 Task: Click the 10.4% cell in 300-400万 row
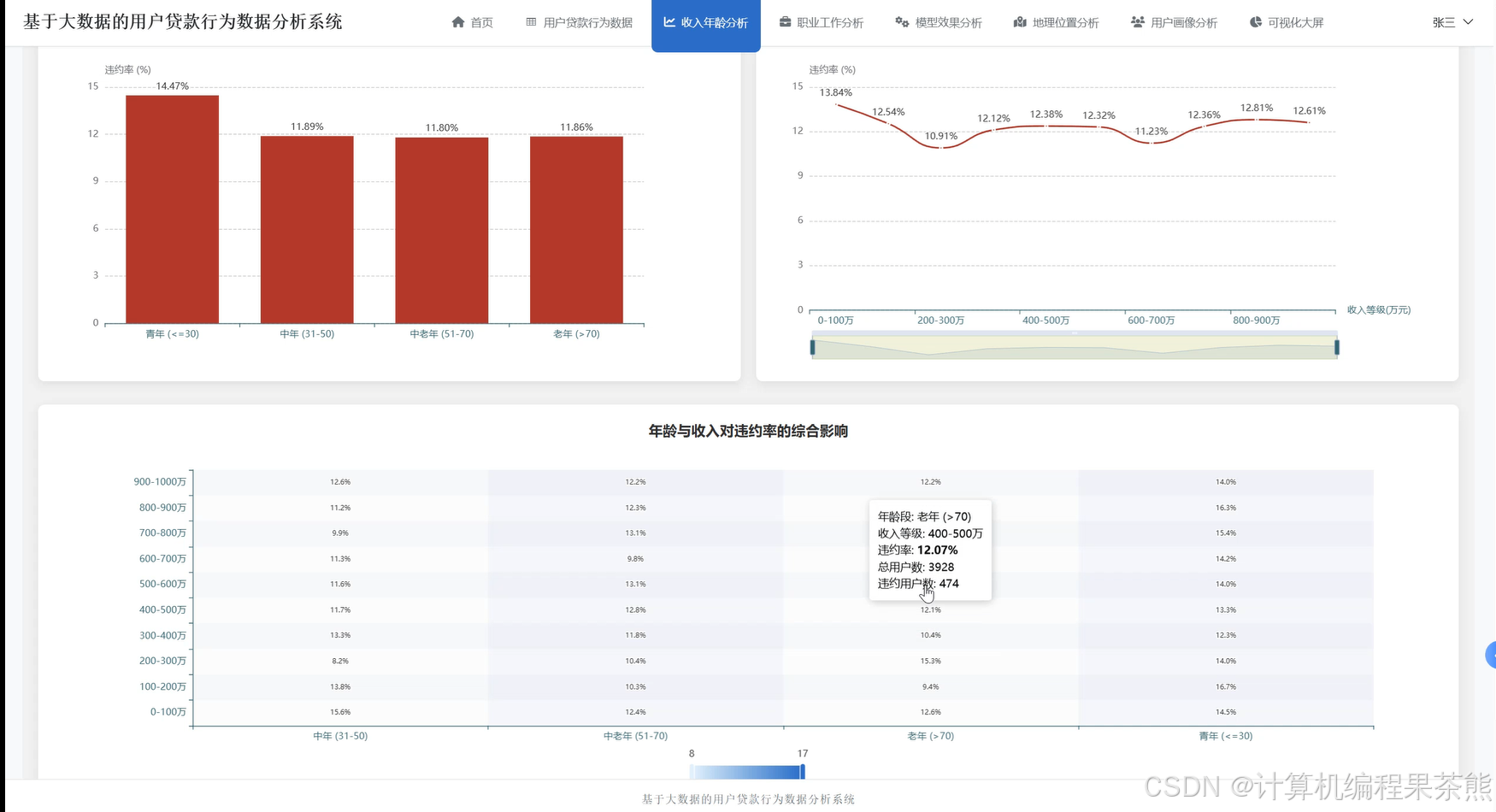[x=931, y=636]
